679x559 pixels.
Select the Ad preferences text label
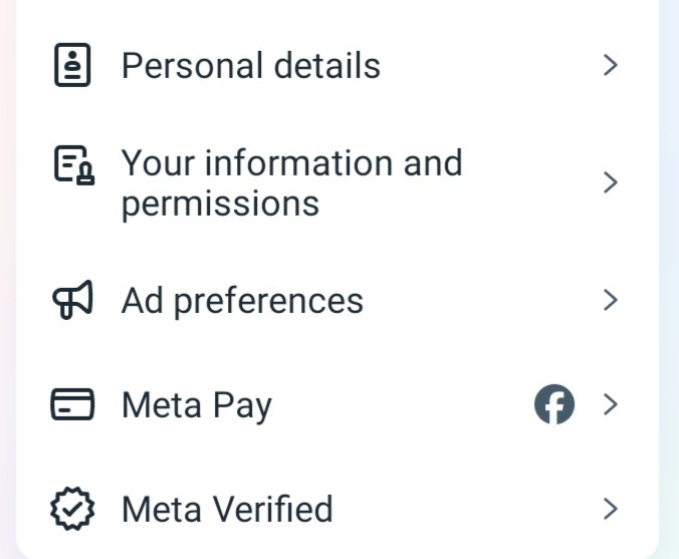click(242, 301)
